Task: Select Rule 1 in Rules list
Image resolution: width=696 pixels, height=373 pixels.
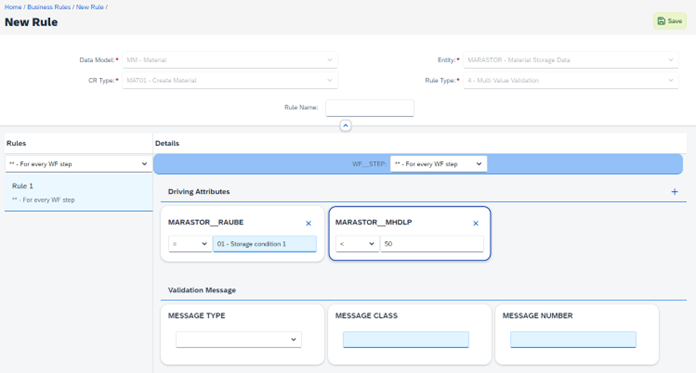Action: click(x=78, y=192)
